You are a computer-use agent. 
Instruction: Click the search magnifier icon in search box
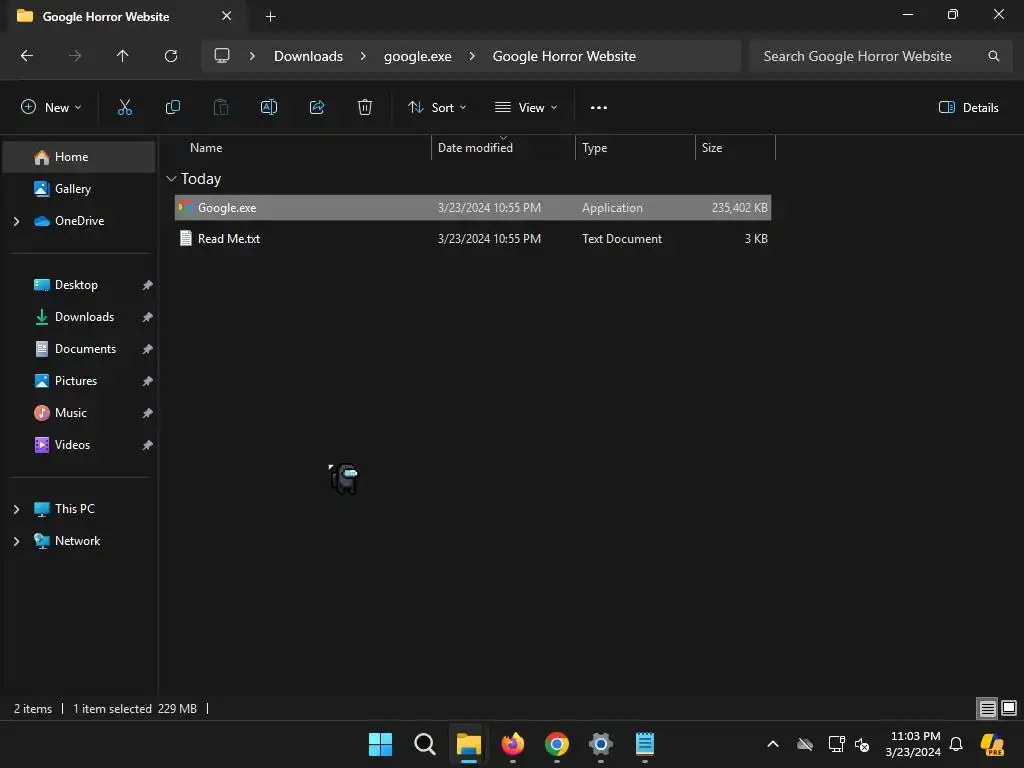[993, 56]
